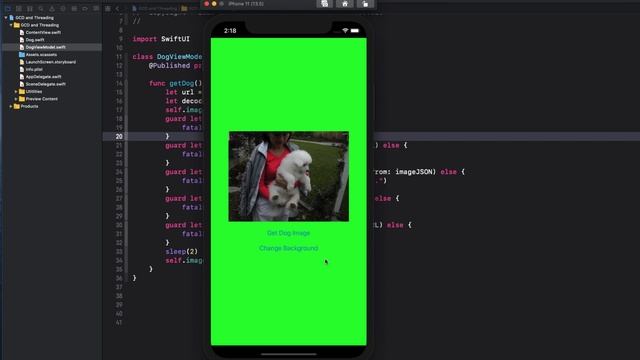Open the Test navigator icon

pyautogui.click(x=63, y=8)
